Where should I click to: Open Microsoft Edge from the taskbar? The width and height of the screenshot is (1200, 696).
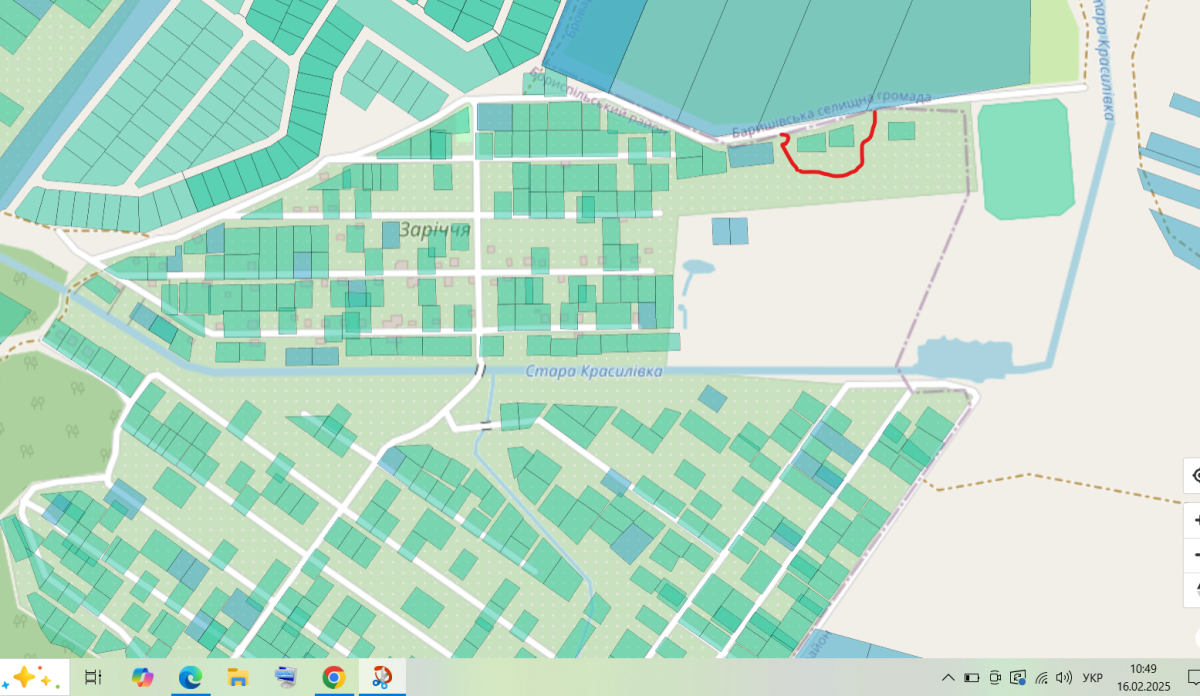click(x=190, y=677)
